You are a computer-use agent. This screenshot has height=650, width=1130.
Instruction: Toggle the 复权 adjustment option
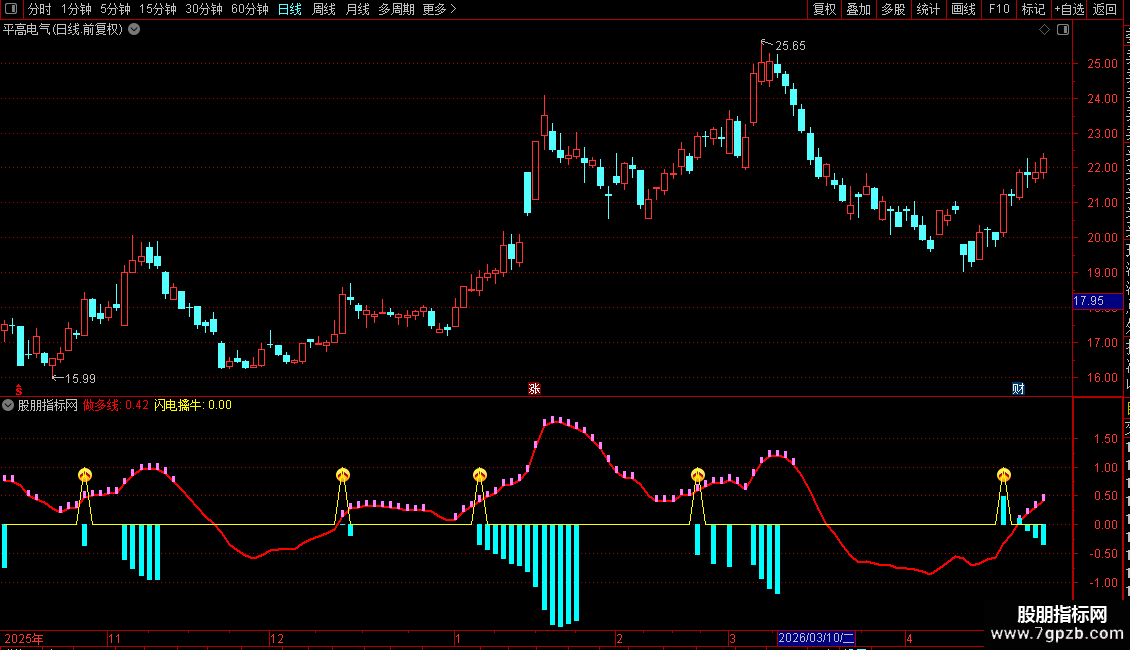point(824,9)
